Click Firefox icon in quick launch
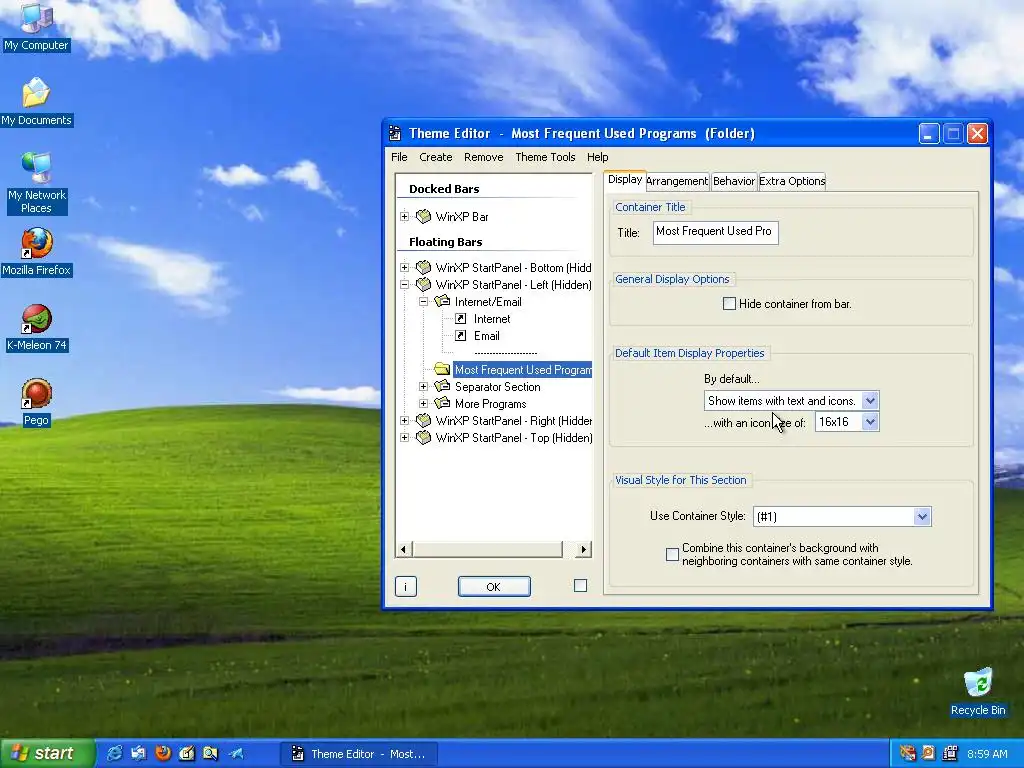 pyautogui.click(x=163, y=754)
